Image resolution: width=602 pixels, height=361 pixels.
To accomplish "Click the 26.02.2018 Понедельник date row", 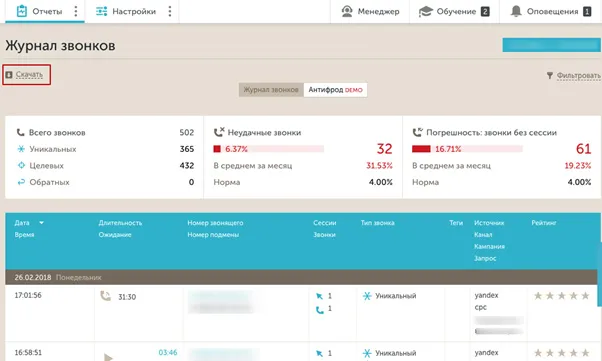I will click(301, 277).
